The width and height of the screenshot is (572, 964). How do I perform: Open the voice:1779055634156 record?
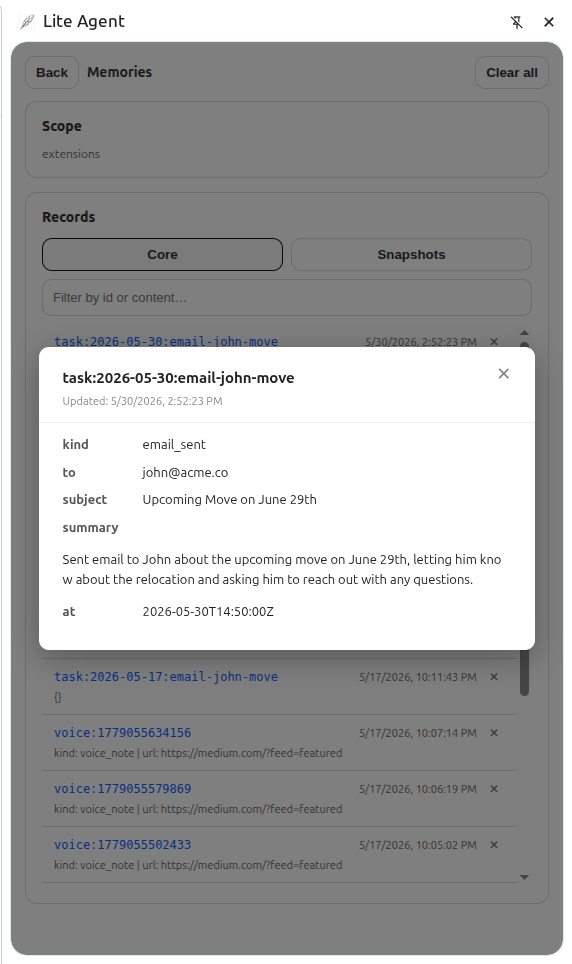click(122, 733)
